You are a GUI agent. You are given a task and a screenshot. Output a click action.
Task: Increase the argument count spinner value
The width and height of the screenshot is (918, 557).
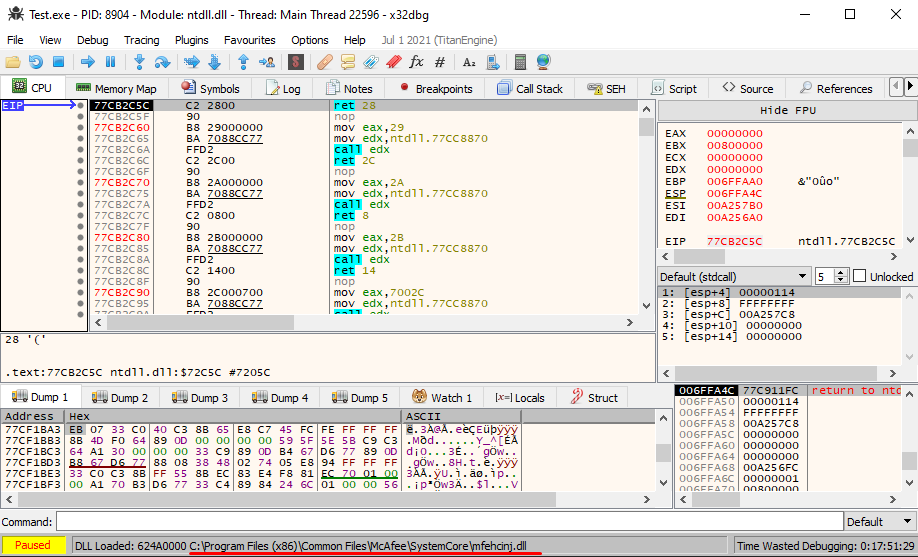click(x=841, y=272)
